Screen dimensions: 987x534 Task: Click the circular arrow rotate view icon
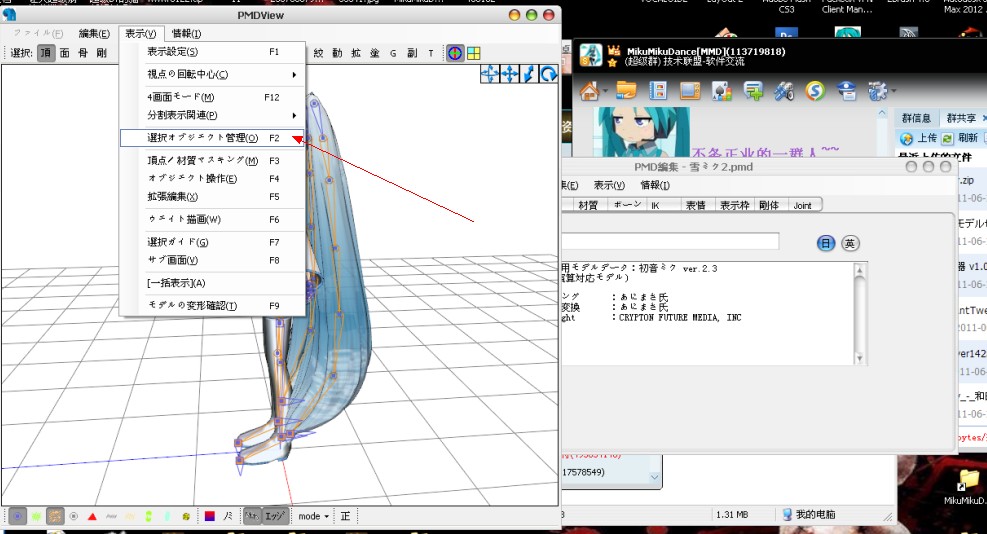548,74
